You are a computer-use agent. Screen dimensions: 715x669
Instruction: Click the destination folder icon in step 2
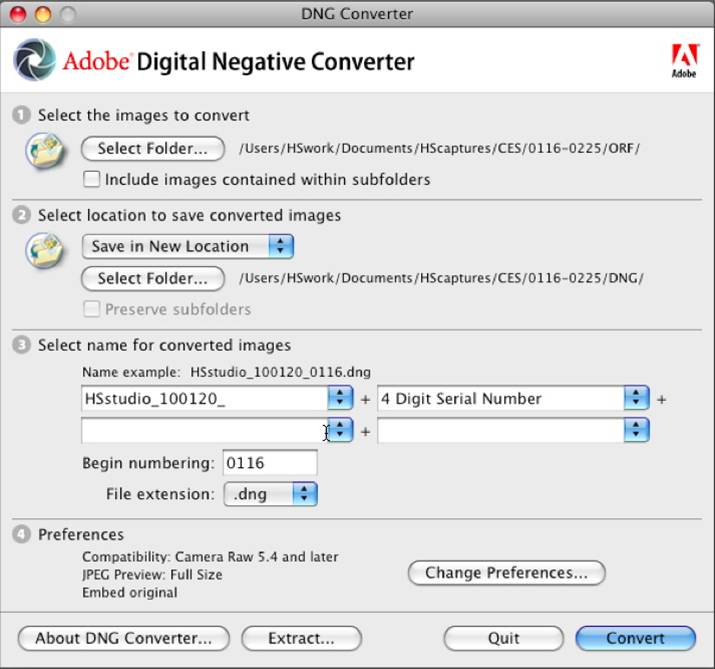(x=45, y=249)
